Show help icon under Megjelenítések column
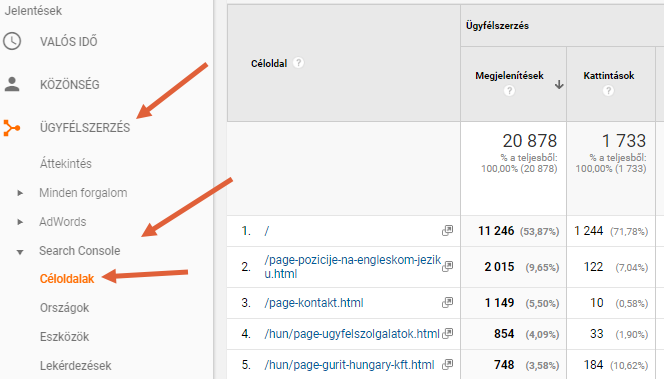Image resolution: width=664 pixels, height=379 pixels. click(x=509, y=91)
